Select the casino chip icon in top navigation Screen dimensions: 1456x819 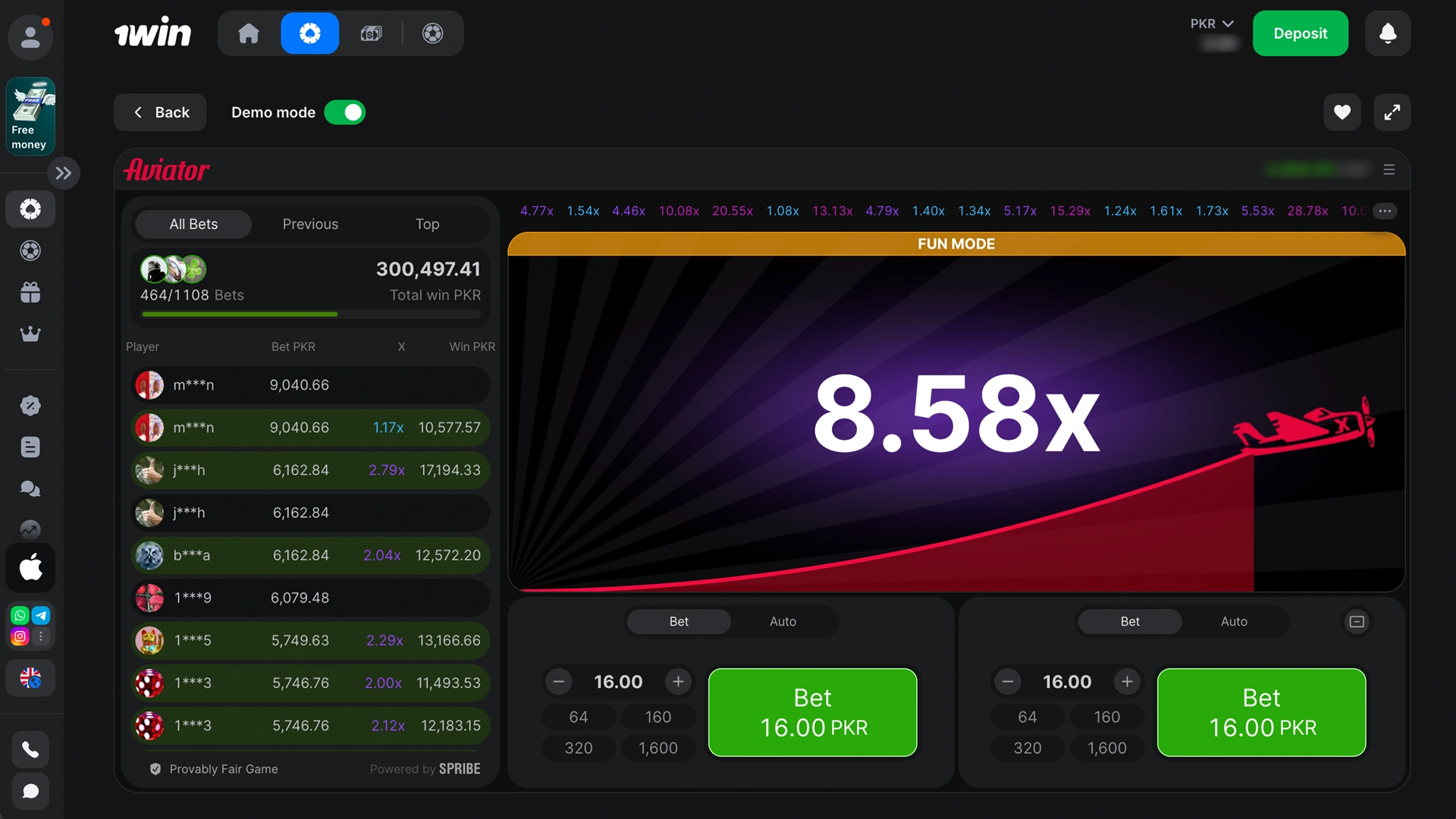(x=309, y=33)
